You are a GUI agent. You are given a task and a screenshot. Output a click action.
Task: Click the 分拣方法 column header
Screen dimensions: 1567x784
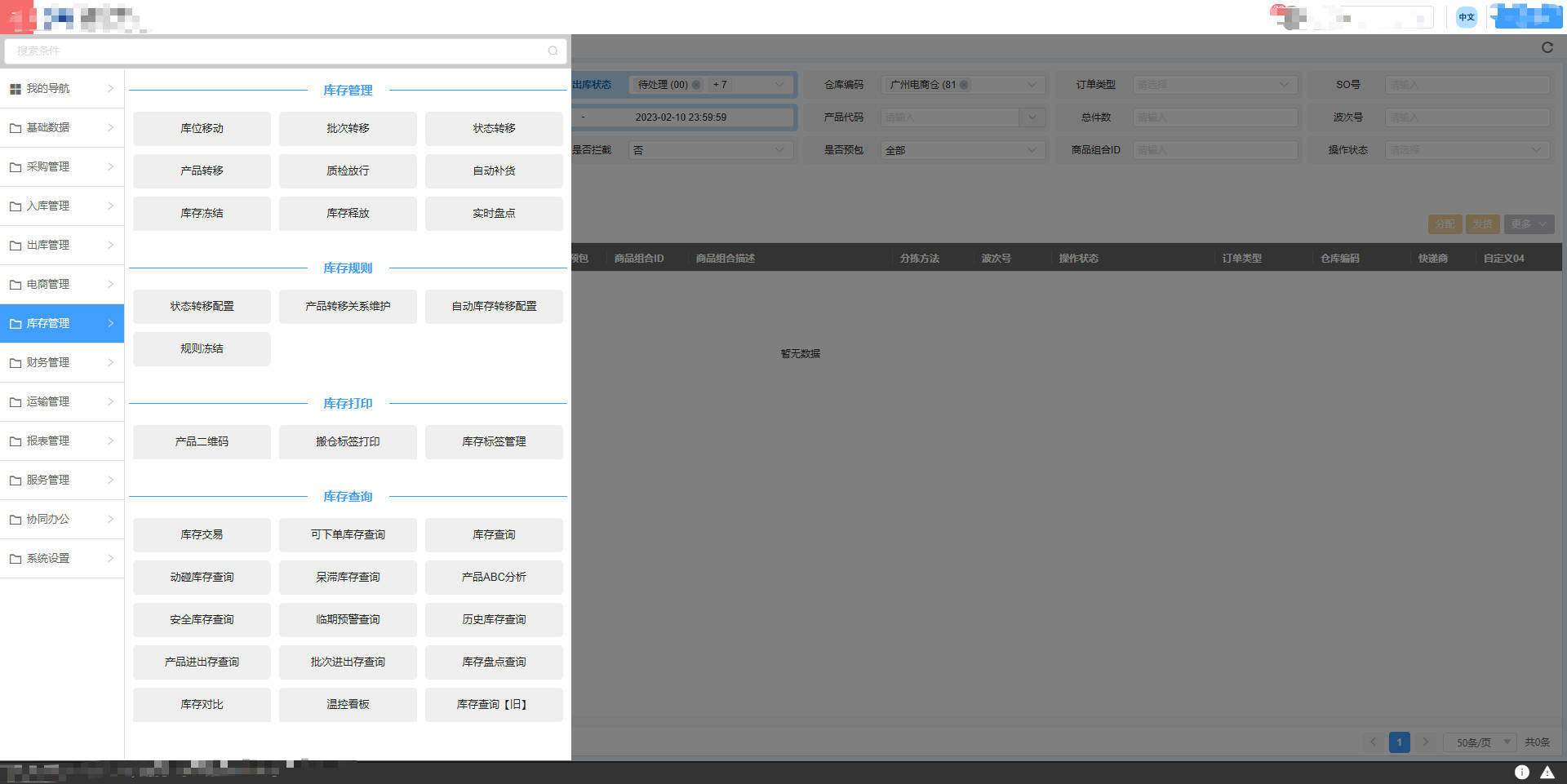click(919, 259)
